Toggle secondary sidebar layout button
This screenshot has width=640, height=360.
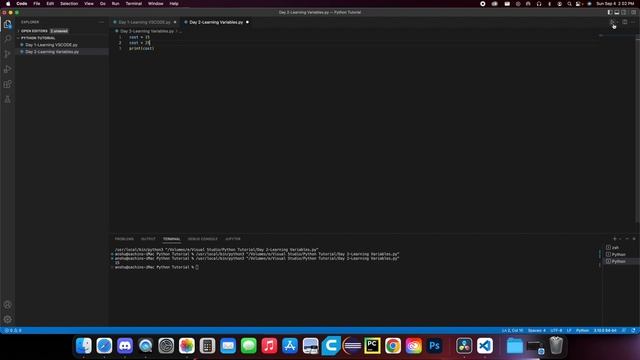(x=624, y=12)
